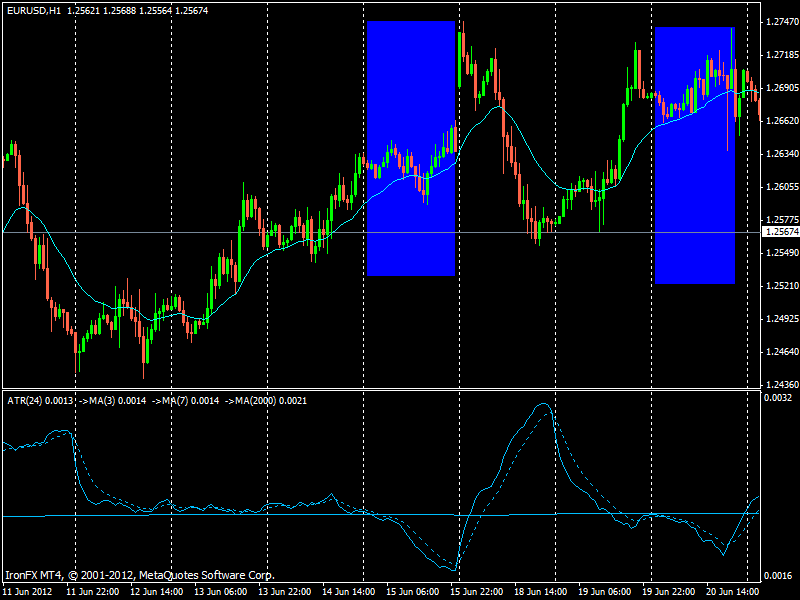Viewport: 800px width, 600px height.
Task: Select the right blue rectangle object
Action: point(695,155)
